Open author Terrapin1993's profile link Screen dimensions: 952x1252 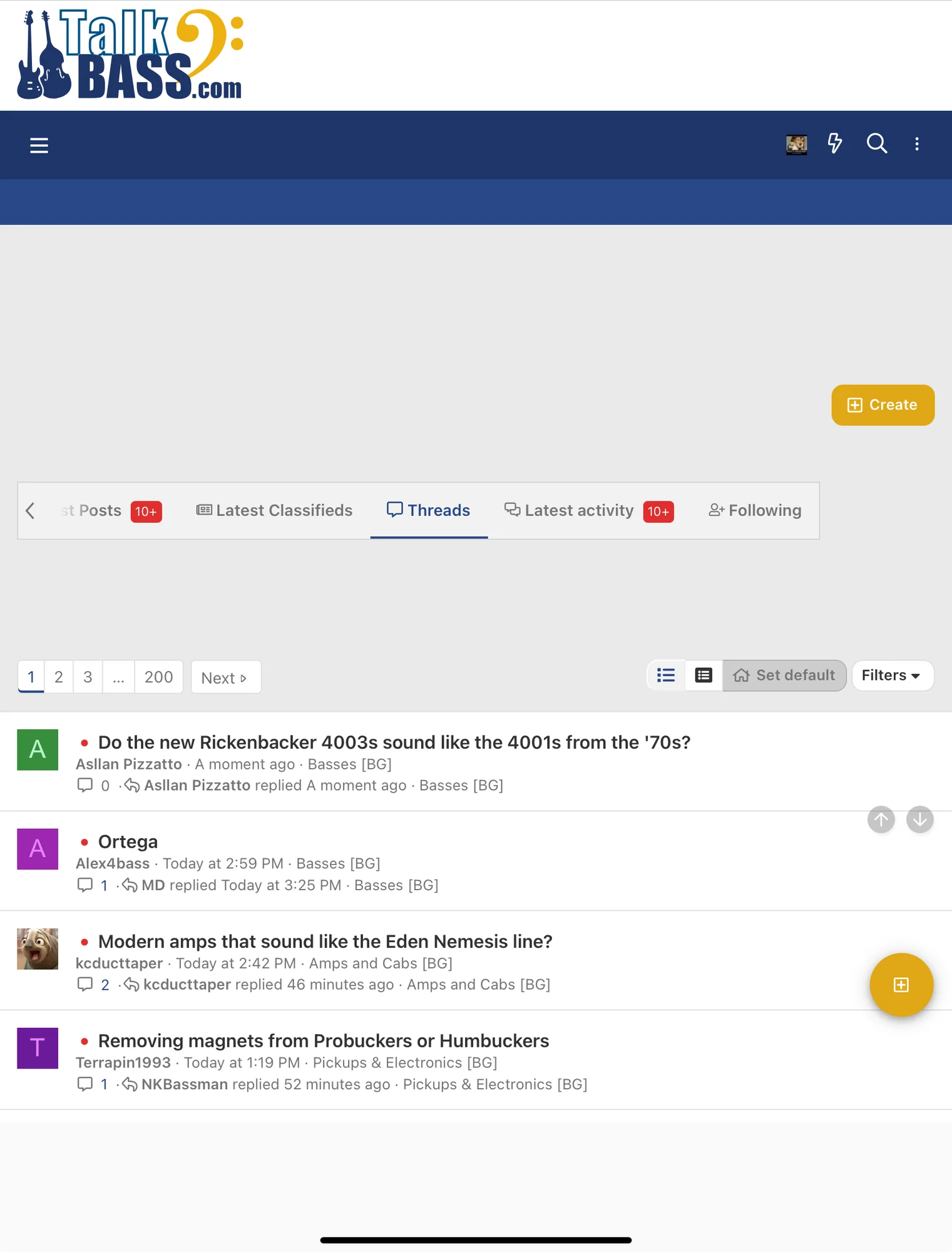coord(123,1063)
